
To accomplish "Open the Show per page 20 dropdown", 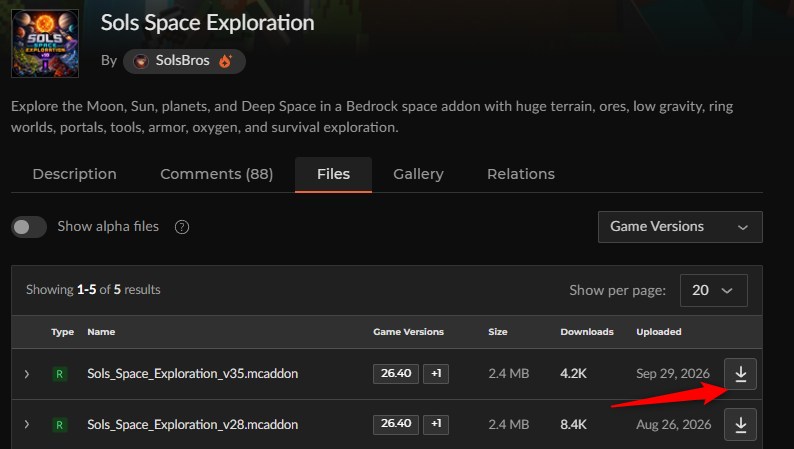I will (713, 290).
